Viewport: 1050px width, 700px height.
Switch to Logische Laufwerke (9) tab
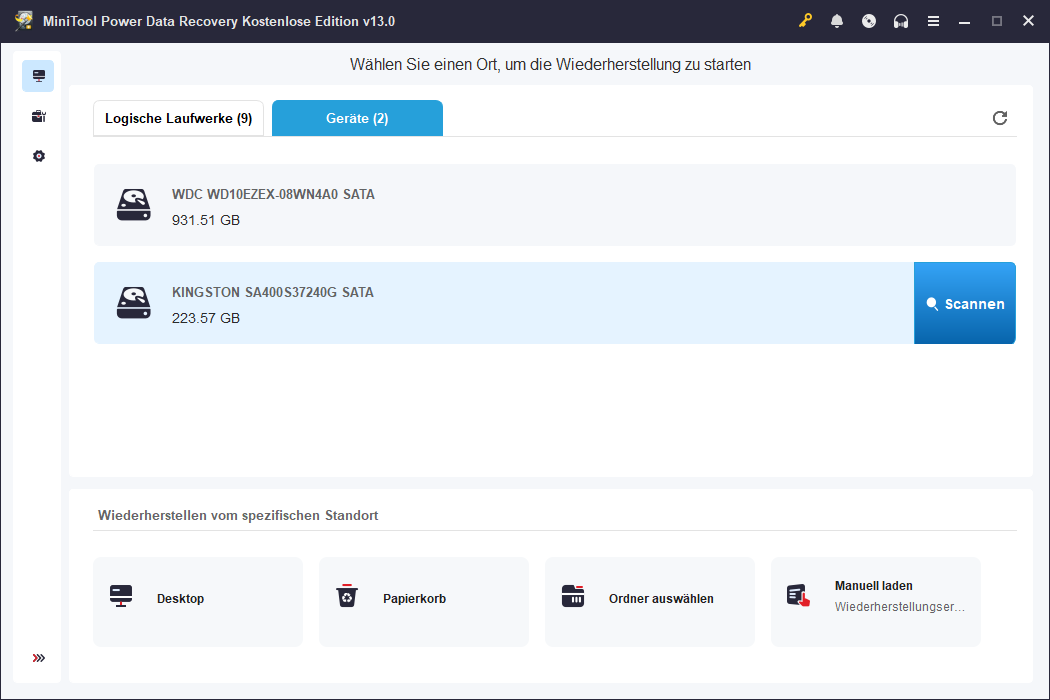pos(178,119)
